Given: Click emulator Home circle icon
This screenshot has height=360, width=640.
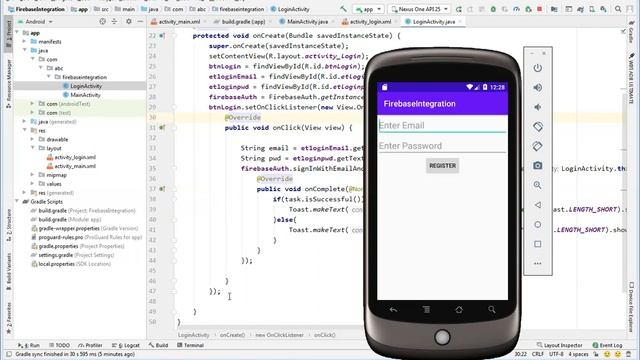Looking at the screenshot, I should click(x=538, y=224).
